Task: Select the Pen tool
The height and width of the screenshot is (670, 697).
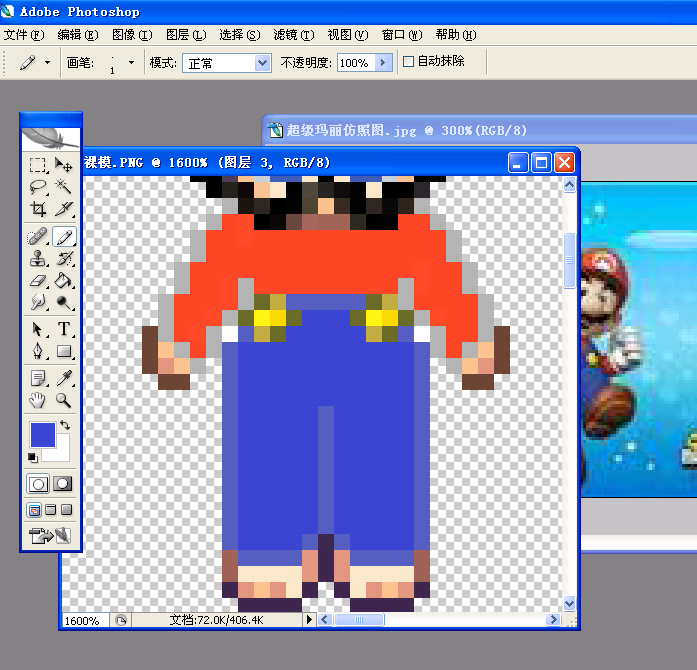Action: (38, 351)
